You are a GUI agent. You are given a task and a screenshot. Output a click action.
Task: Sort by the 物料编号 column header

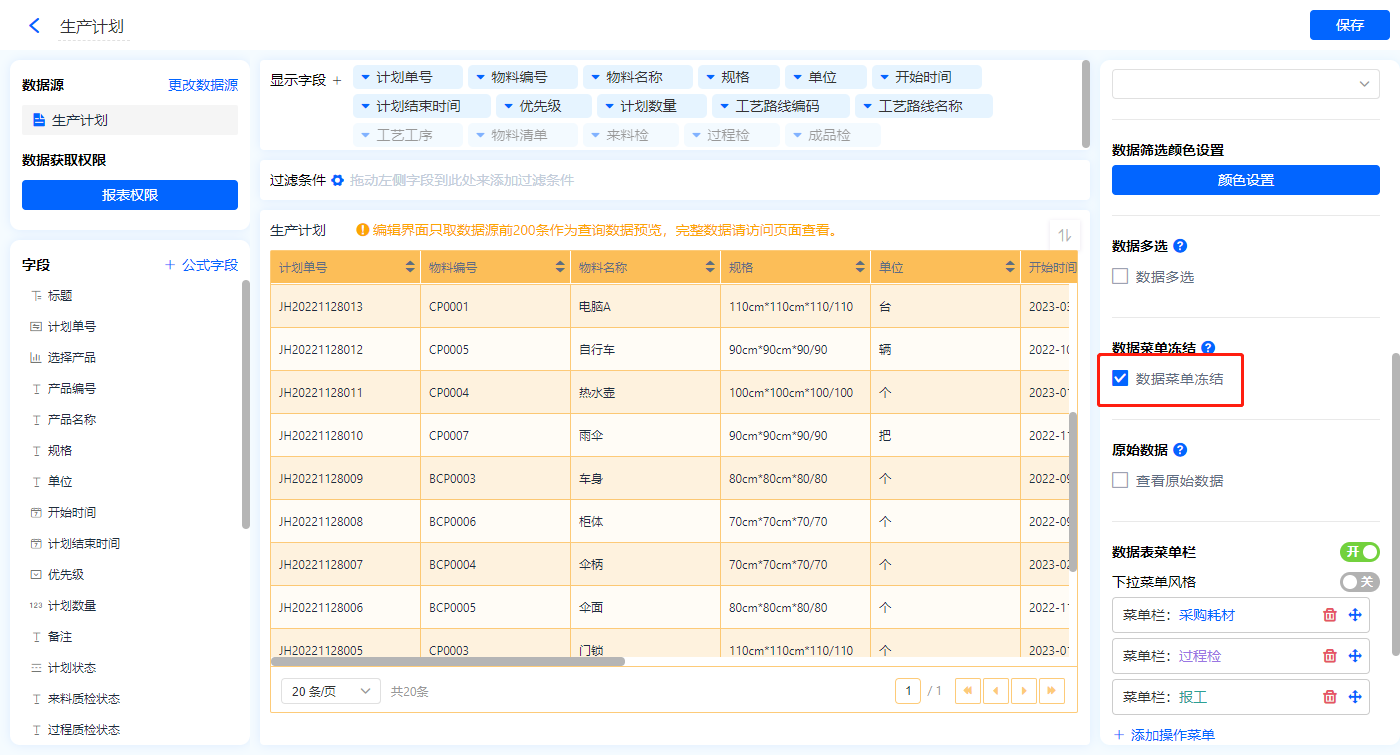coord(559,268)
